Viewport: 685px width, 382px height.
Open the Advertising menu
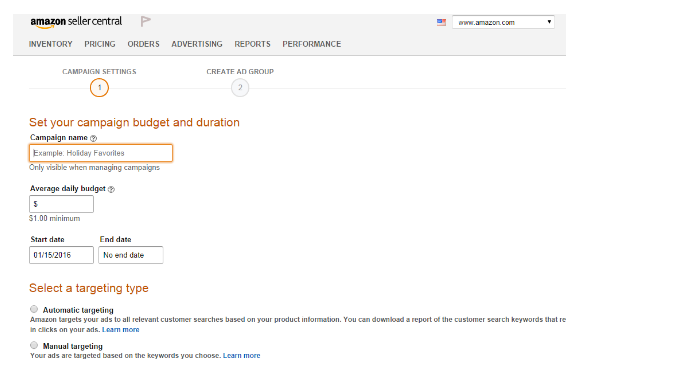[197, 44]
